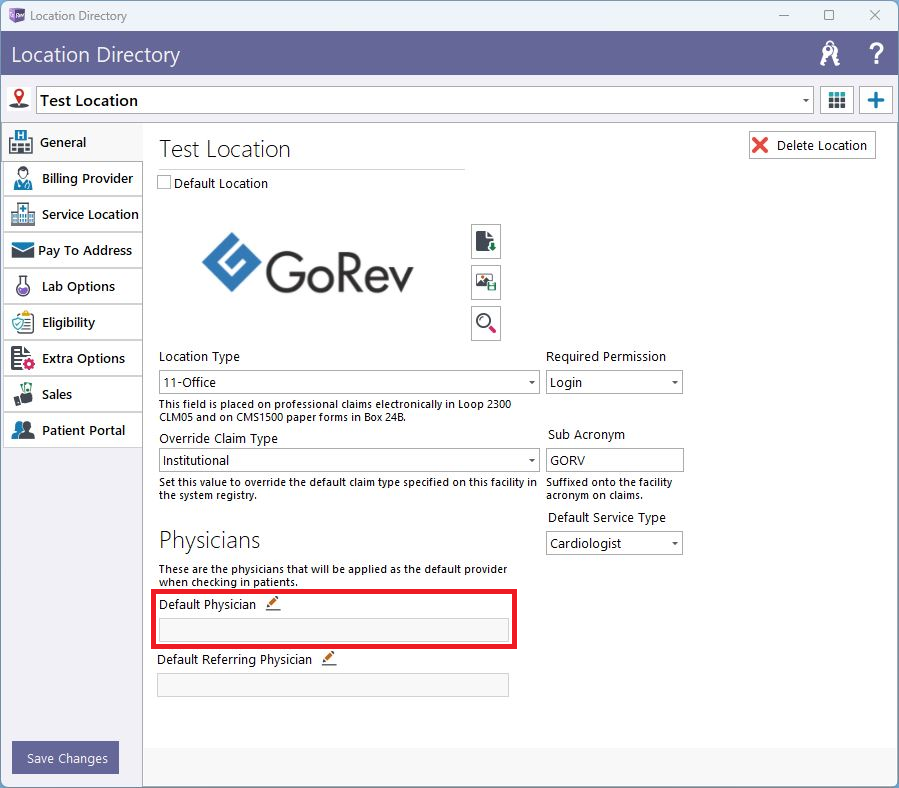Click the red map pin location icon
This screenshot has width=899, height=788.
pos(19,99)
